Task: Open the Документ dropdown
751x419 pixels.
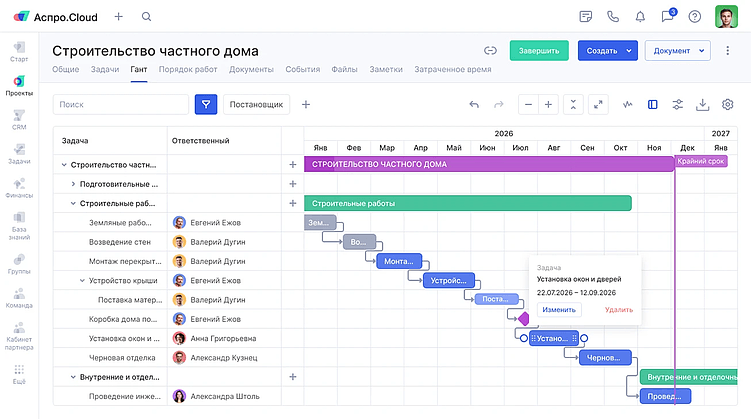Action: tap(677, 50)
